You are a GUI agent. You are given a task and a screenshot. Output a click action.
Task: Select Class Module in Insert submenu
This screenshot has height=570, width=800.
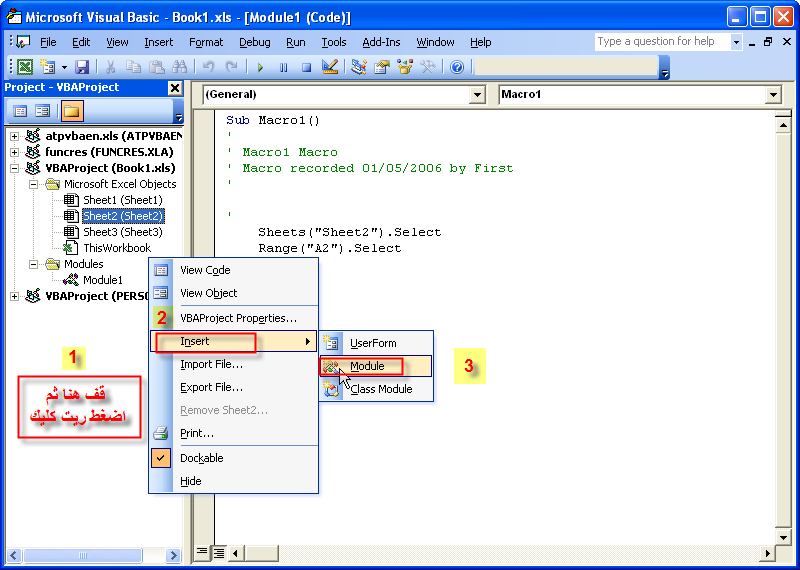pyautogui.click(x=377, y=389)
